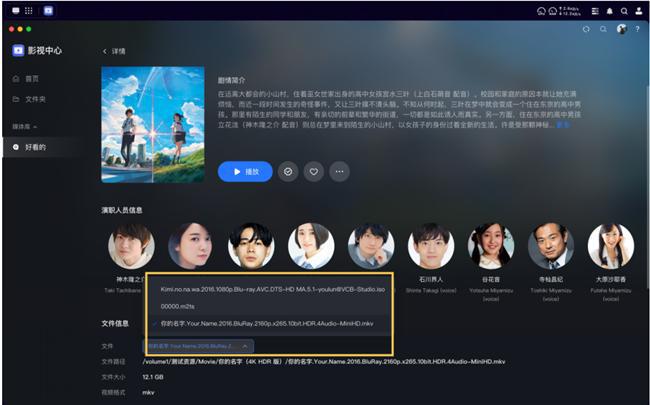Collapse the 文件 selection dropdown
The width and height of the screenshot is (650, 405).
tap(198, 346)
